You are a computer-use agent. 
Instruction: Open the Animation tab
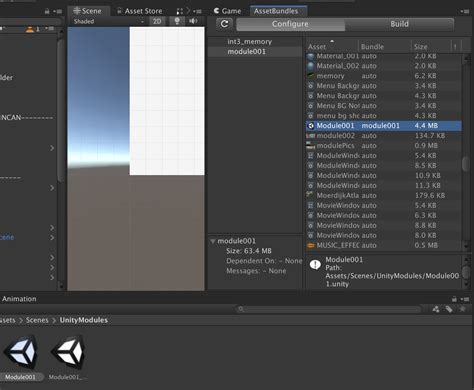tap(19, 299)
